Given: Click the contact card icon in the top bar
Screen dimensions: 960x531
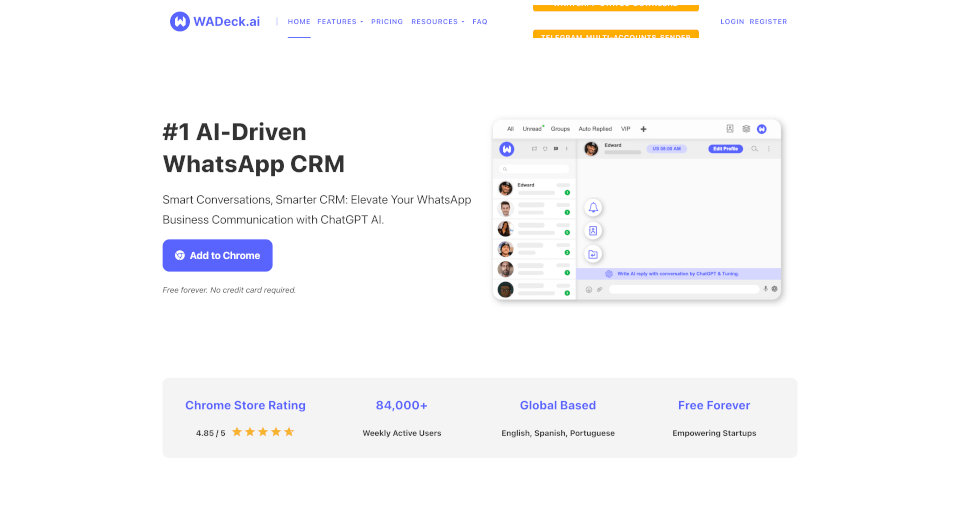Looking at the screenshot, I should pos(730,129).
